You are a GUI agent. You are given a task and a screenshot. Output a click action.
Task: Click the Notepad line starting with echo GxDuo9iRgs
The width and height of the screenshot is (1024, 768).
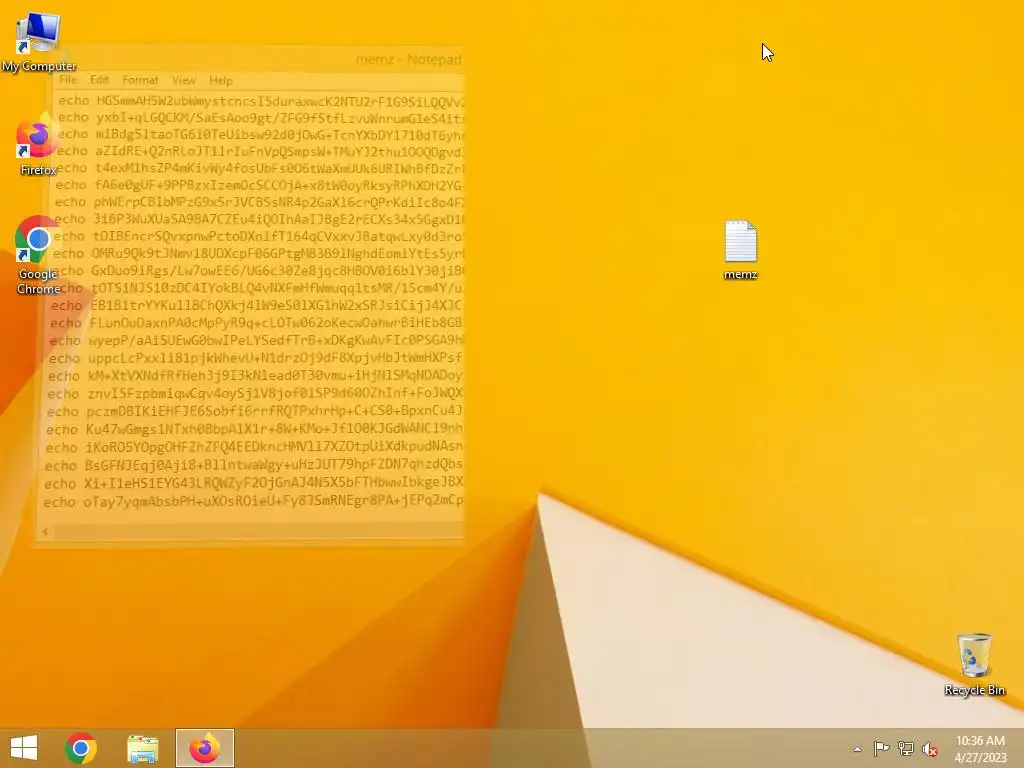(258, 270)
